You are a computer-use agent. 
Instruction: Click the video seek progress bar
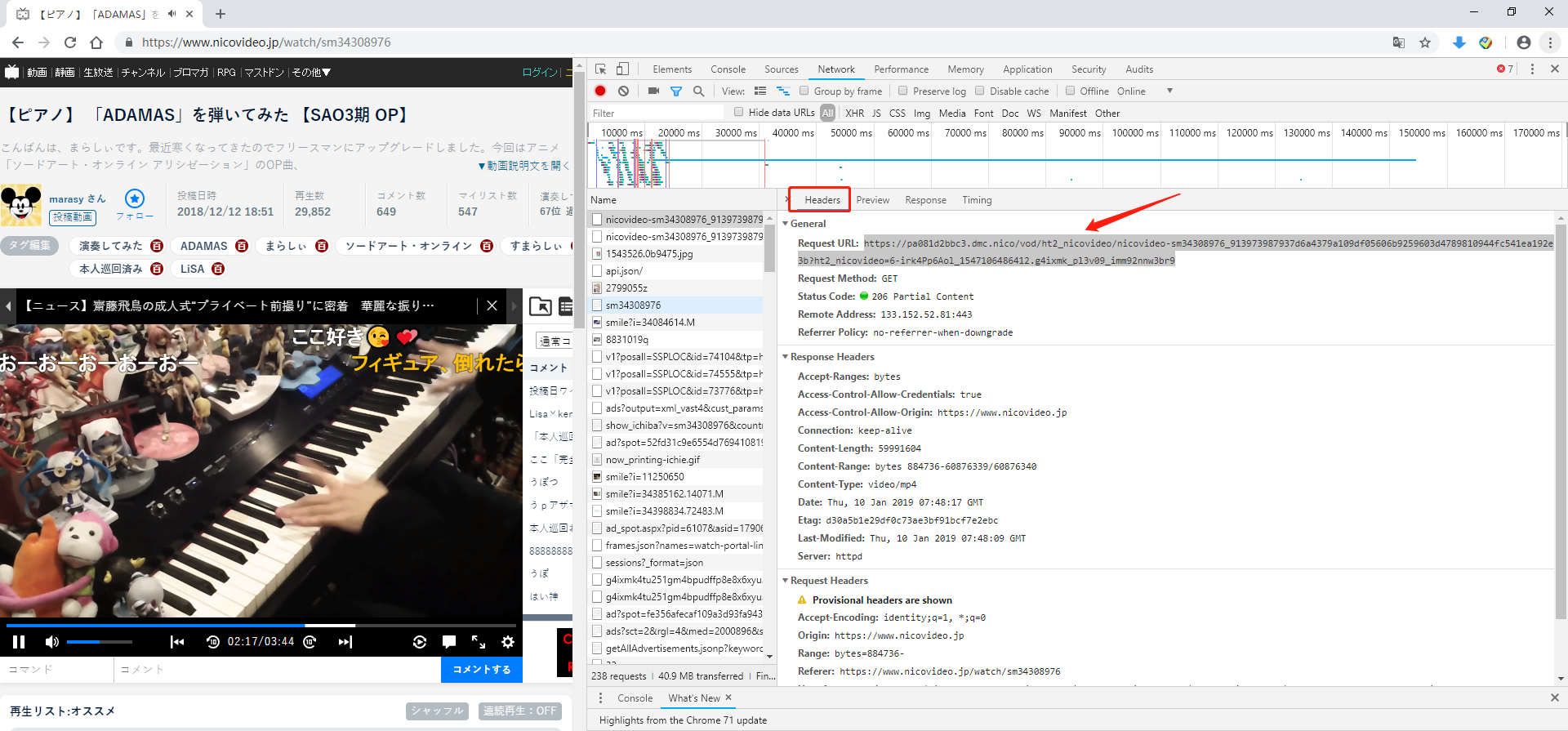261,626
